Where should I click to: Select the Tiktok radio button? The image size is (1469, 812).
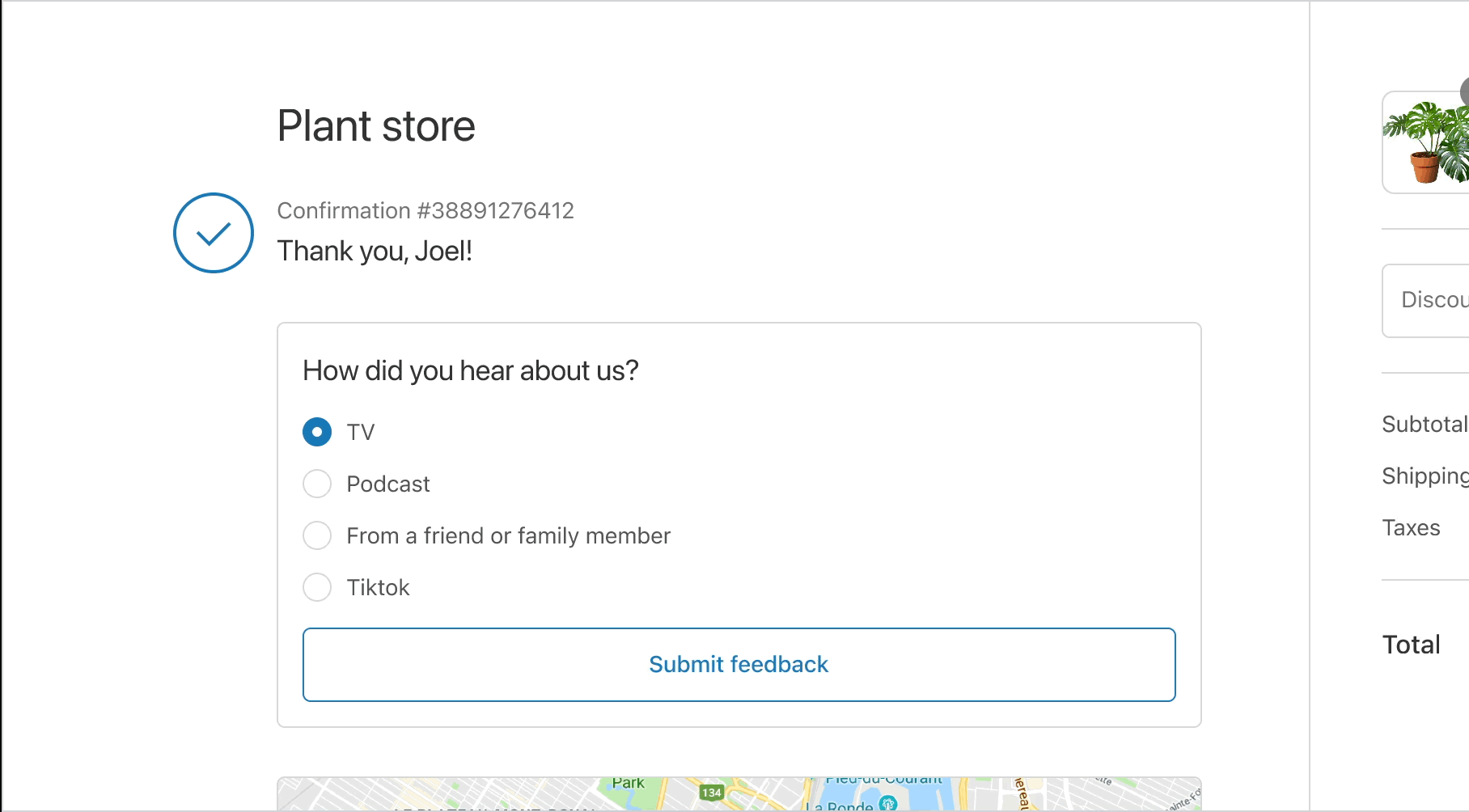click(x=317, y=587)
